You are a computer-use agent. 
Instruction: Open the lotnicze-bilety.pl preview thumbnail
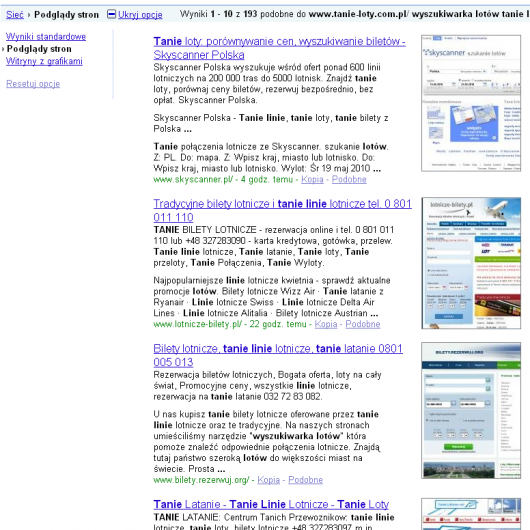(x=471, y=263)
